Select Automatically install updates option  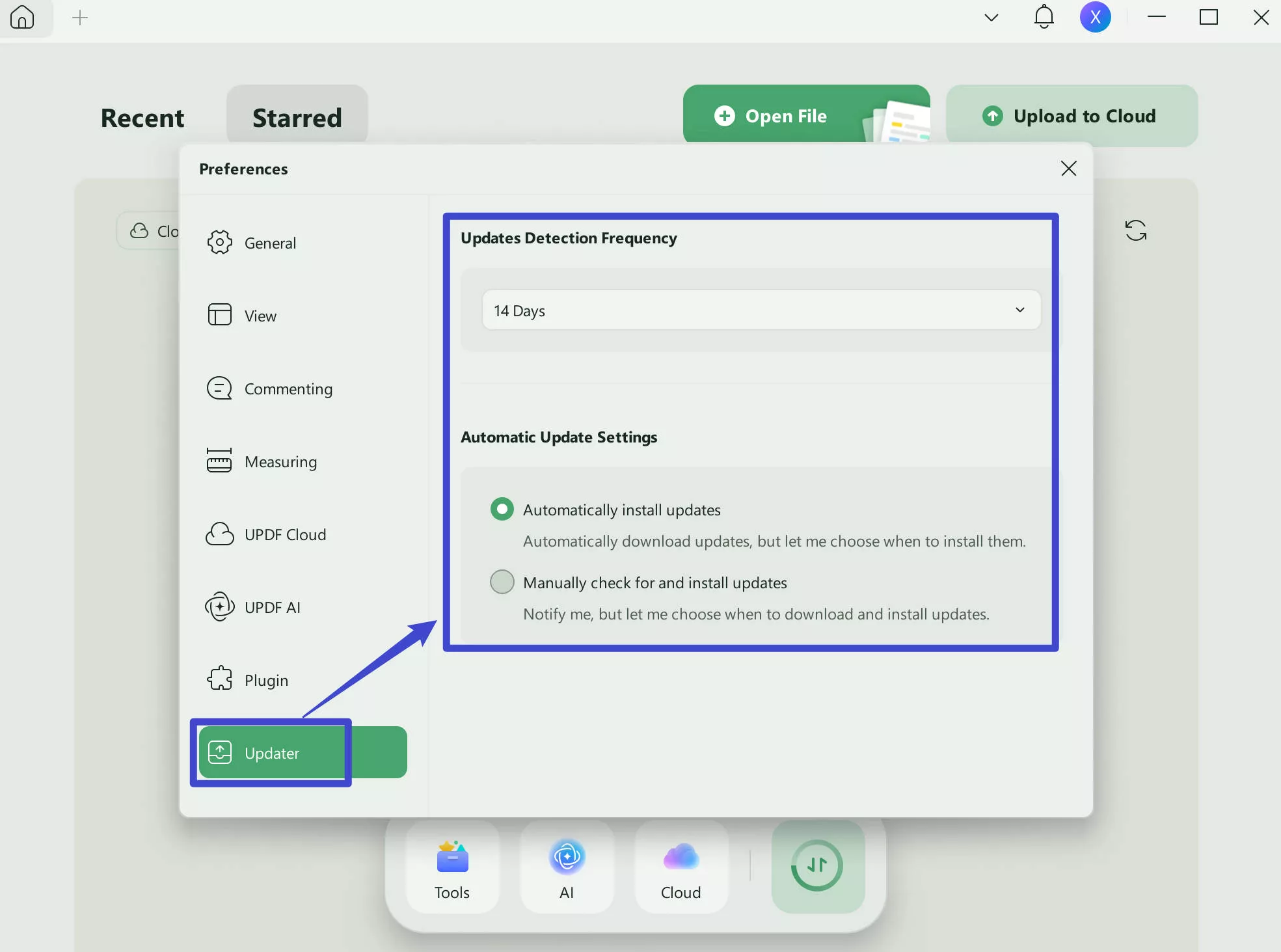click(502, 510)
